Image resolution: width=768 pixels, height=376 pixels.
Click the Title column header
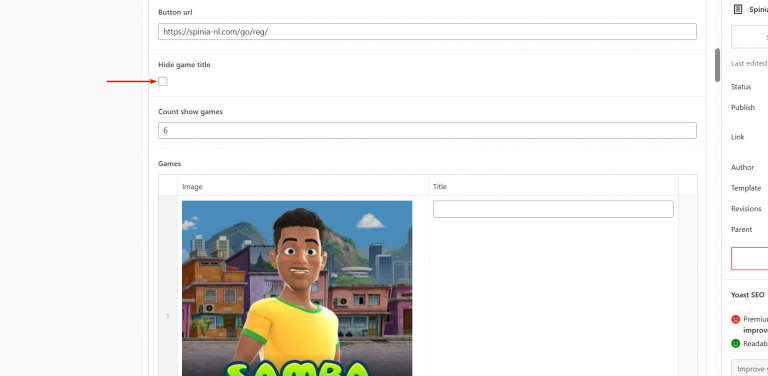(440, 187)
